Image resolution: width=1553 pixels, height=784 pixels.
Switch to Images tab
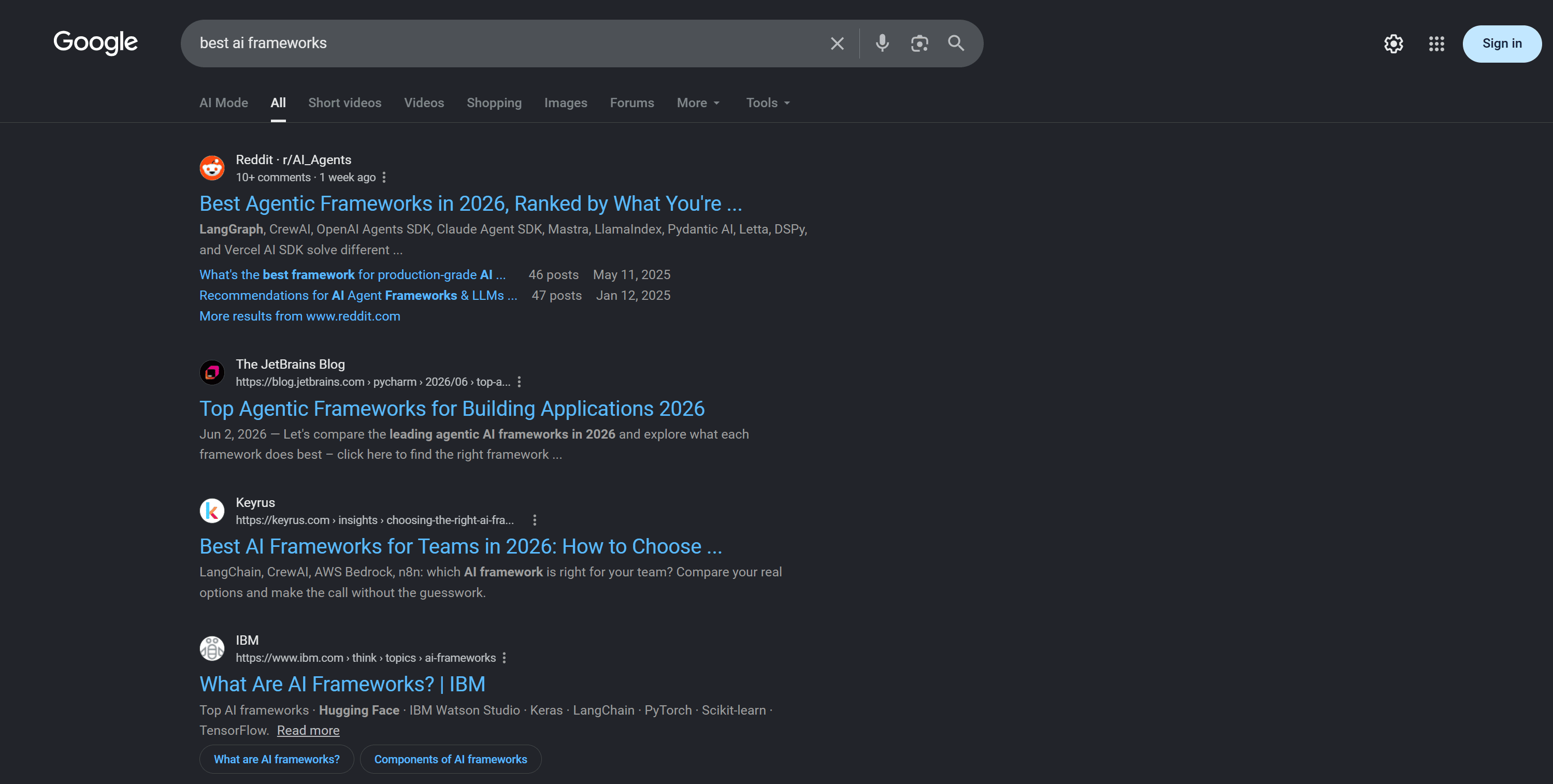[x=566, y=103]
